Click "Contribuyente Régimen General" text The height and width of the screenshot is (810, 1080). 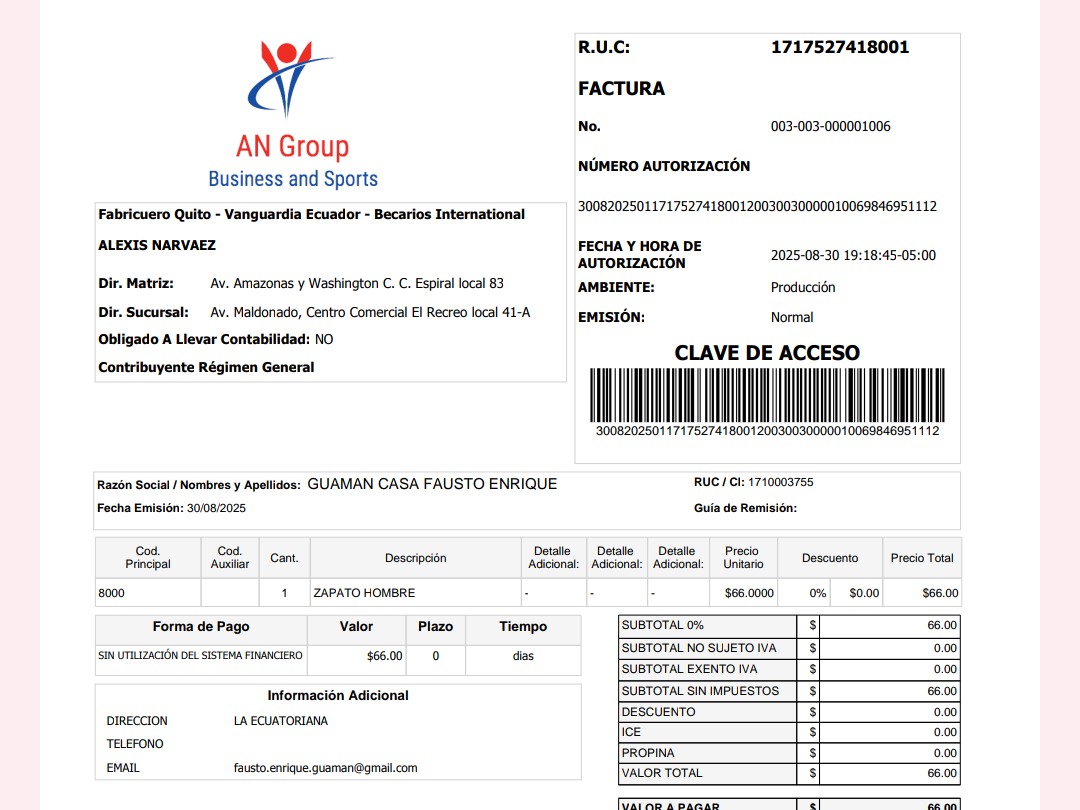[206, 367]
